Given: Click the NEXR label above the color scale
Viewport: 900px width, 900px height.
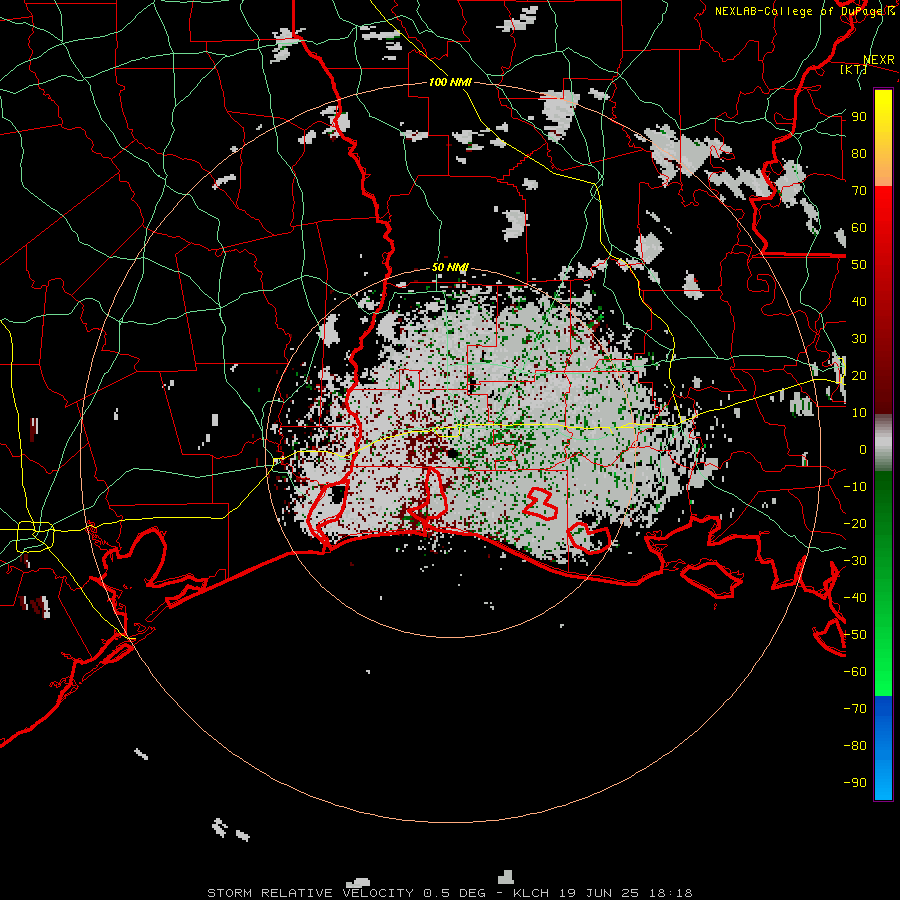Looking at the screenshot, I should coord(878,60).
